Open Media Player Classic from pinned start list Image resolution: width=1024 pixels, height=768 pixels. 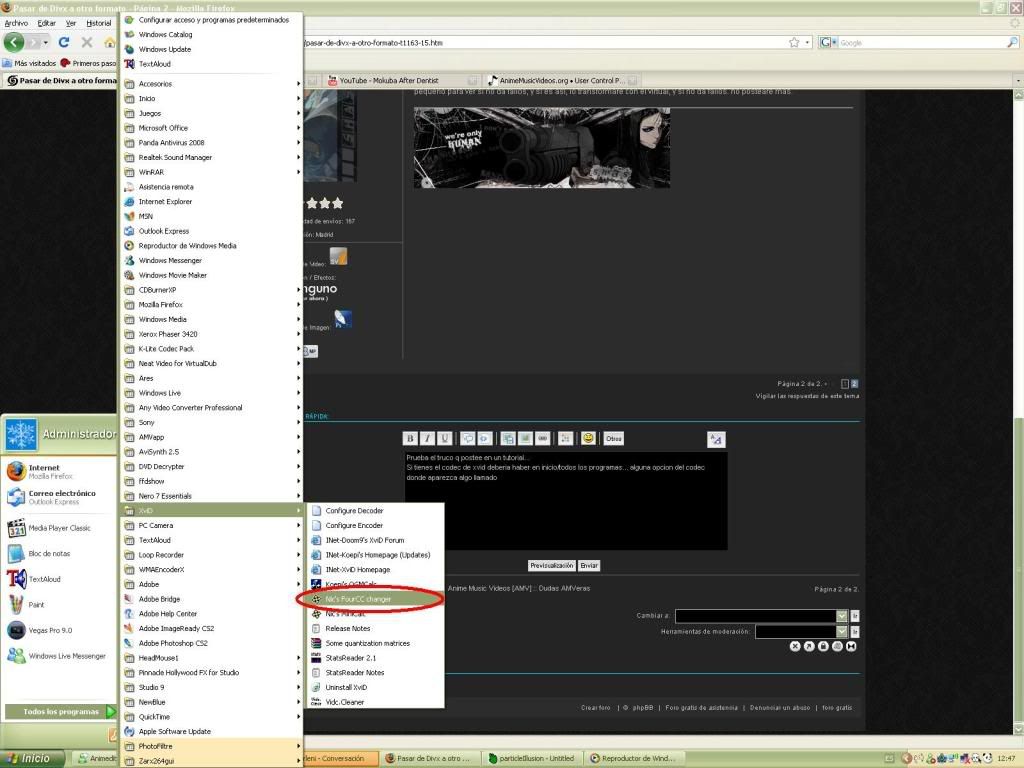tap(59, 528)
